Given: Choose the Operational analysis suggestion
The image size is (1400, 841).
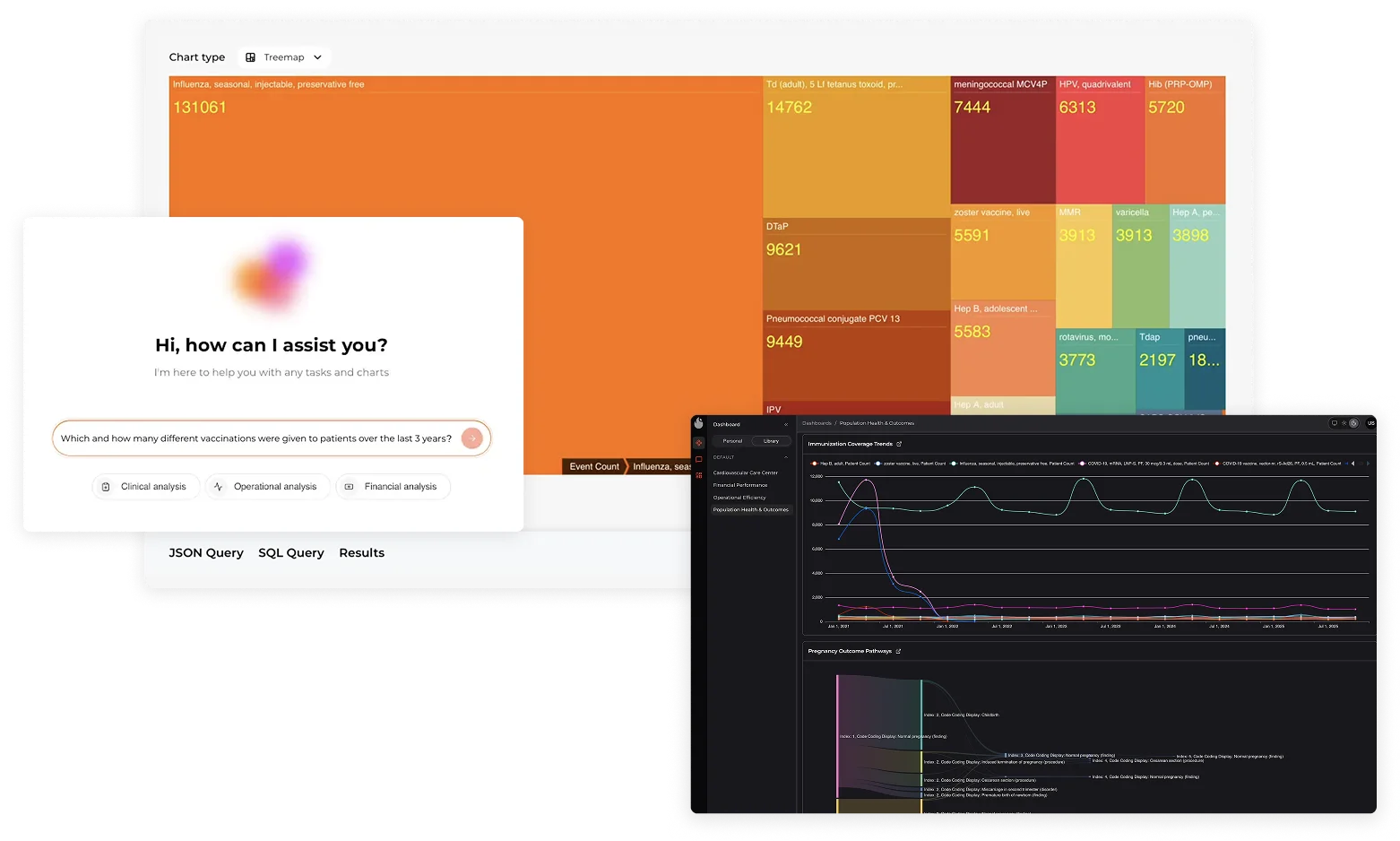Looking at the screenshot, I should tap(267, 487).
